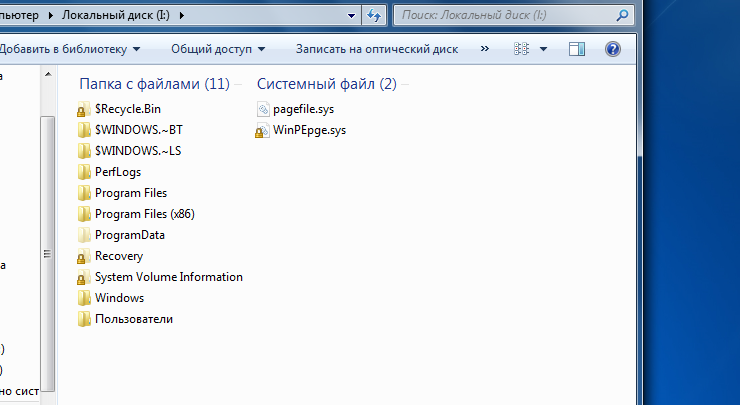Screen dimensions: 740x405
Task: Select the Windows name text
Action: (119, 298)
